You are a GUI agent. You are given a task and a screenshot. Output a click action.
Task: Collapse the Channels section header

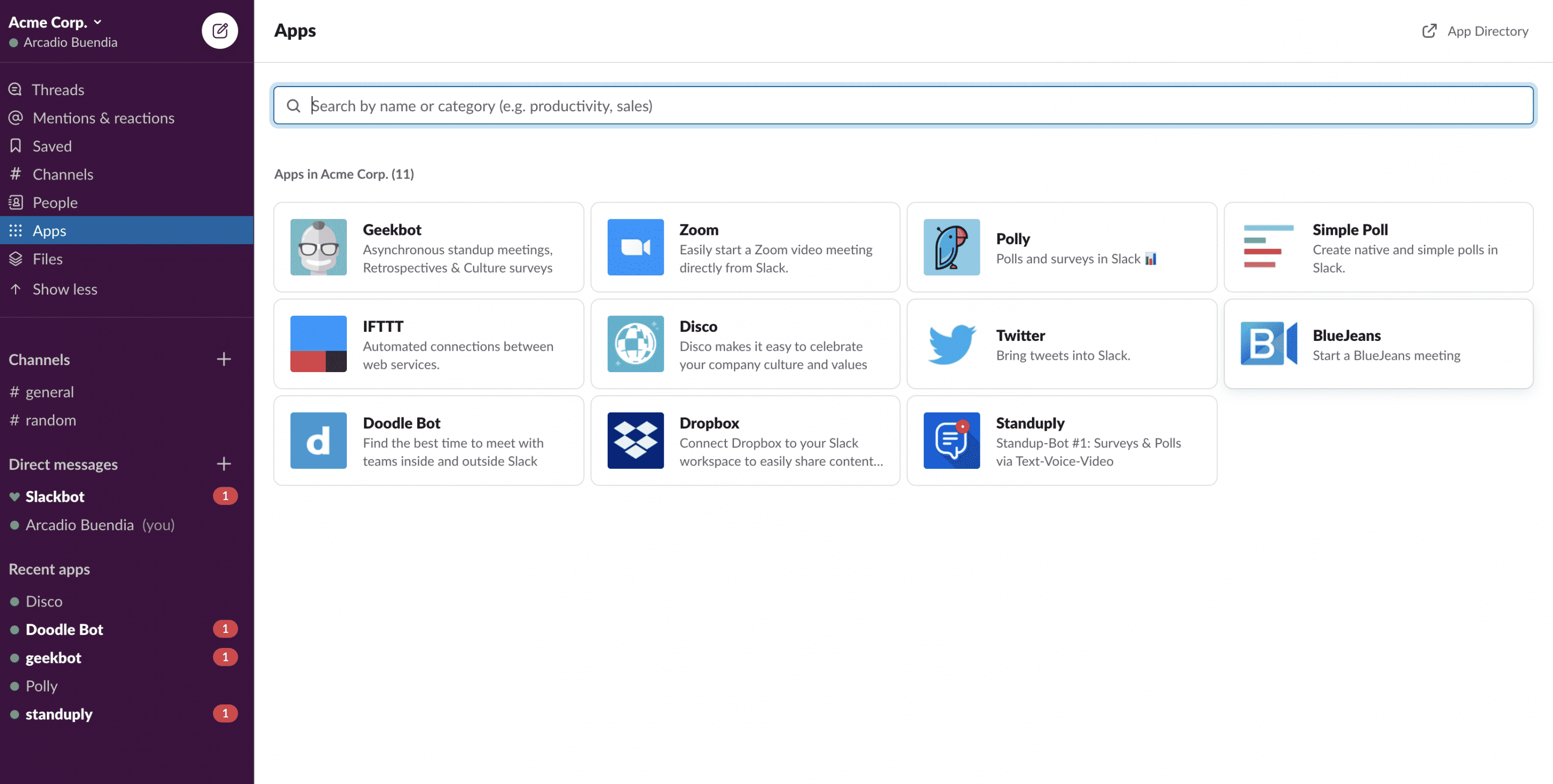click(x=39, y=359)
